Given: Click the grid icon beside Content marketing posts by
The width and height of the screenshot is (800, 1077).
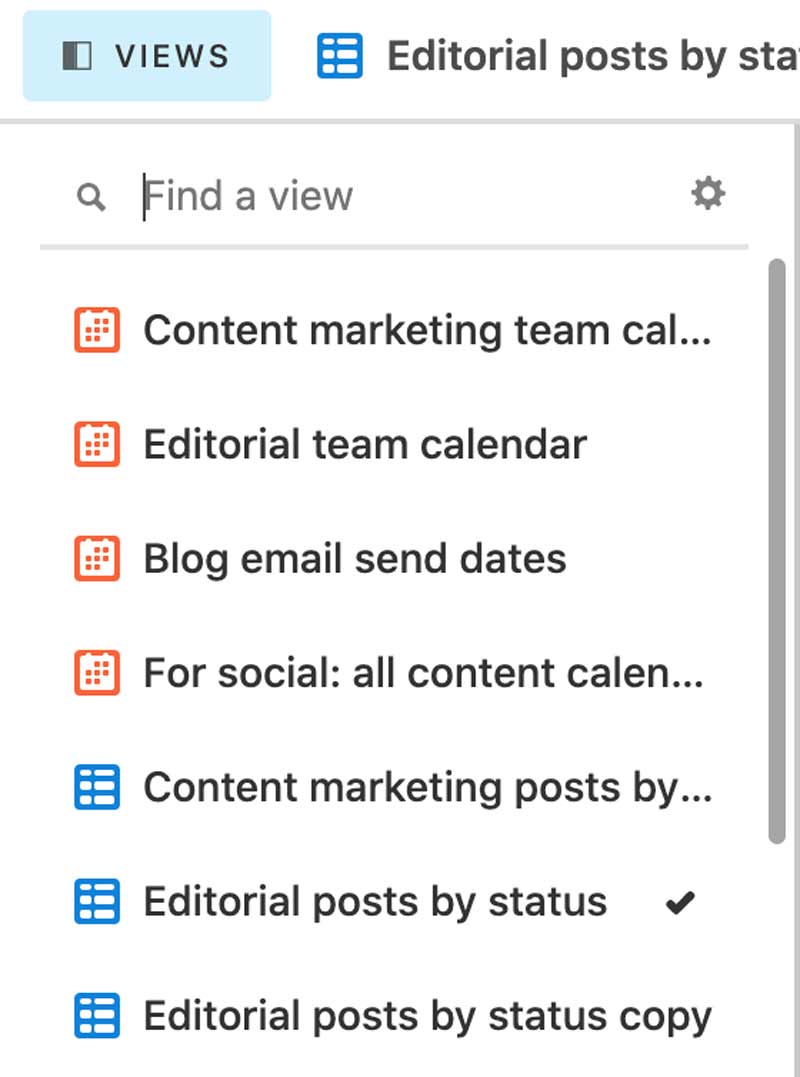Looking at the screenshot, I should [97, 787].
